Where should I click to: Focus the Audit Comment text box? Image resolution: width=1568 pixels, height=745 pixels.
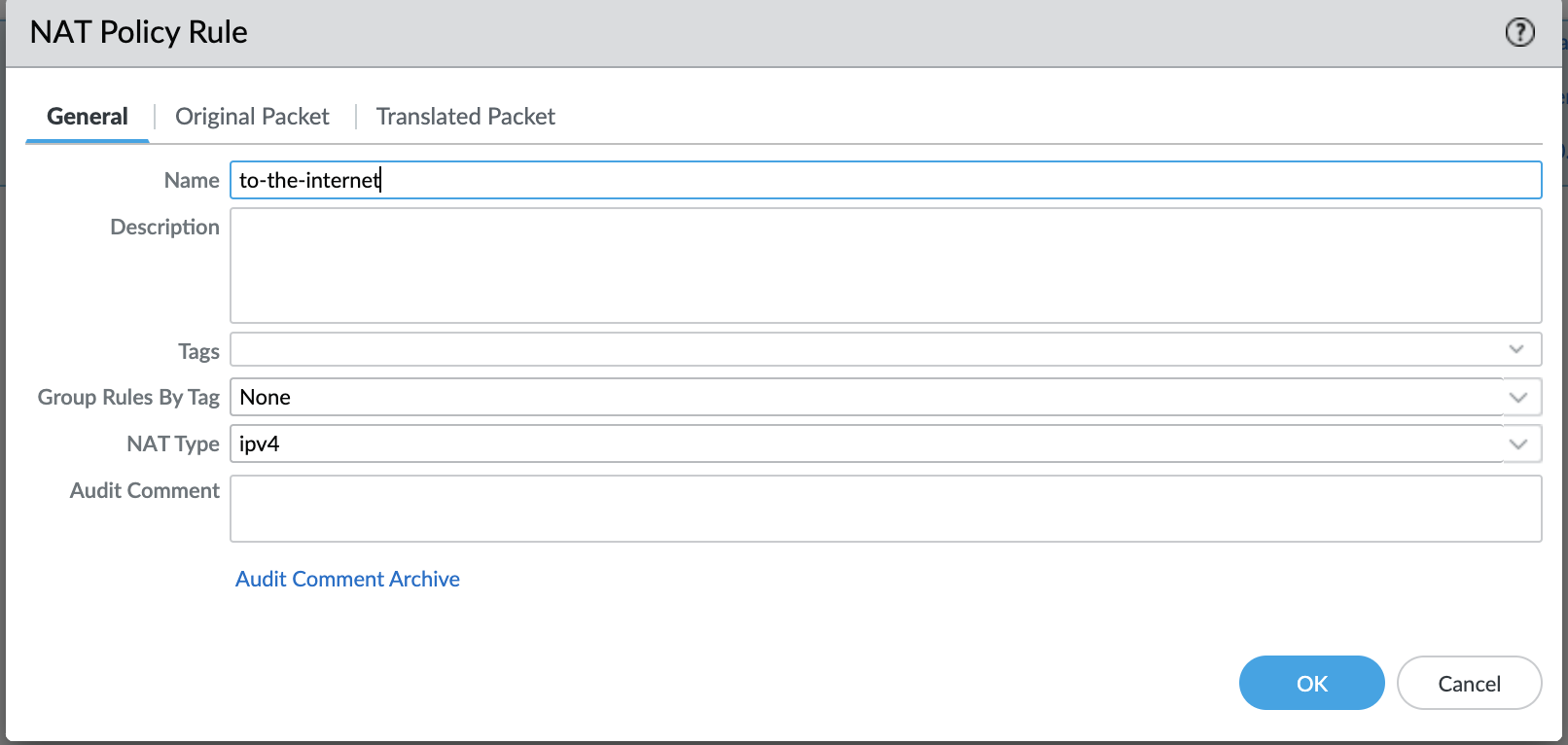point(885,508)
